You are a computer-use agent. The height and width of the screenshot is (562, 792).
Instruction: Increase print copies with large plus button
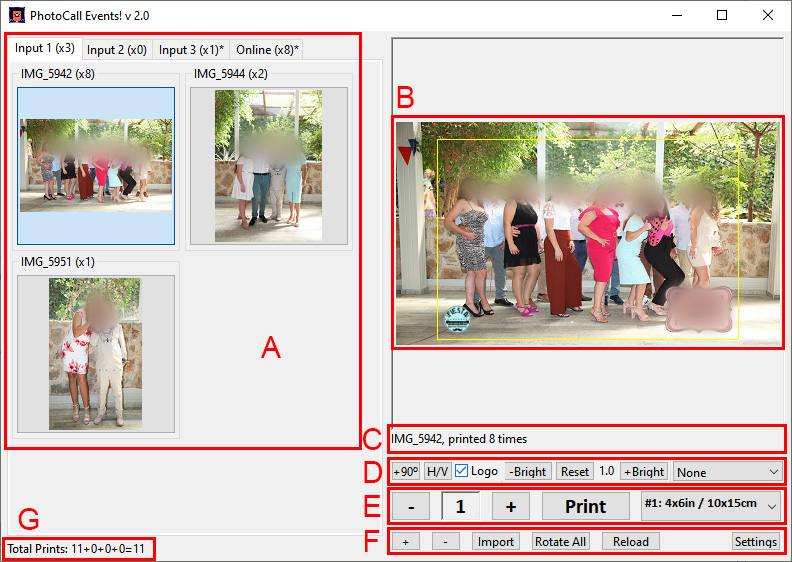pos(511,506)
